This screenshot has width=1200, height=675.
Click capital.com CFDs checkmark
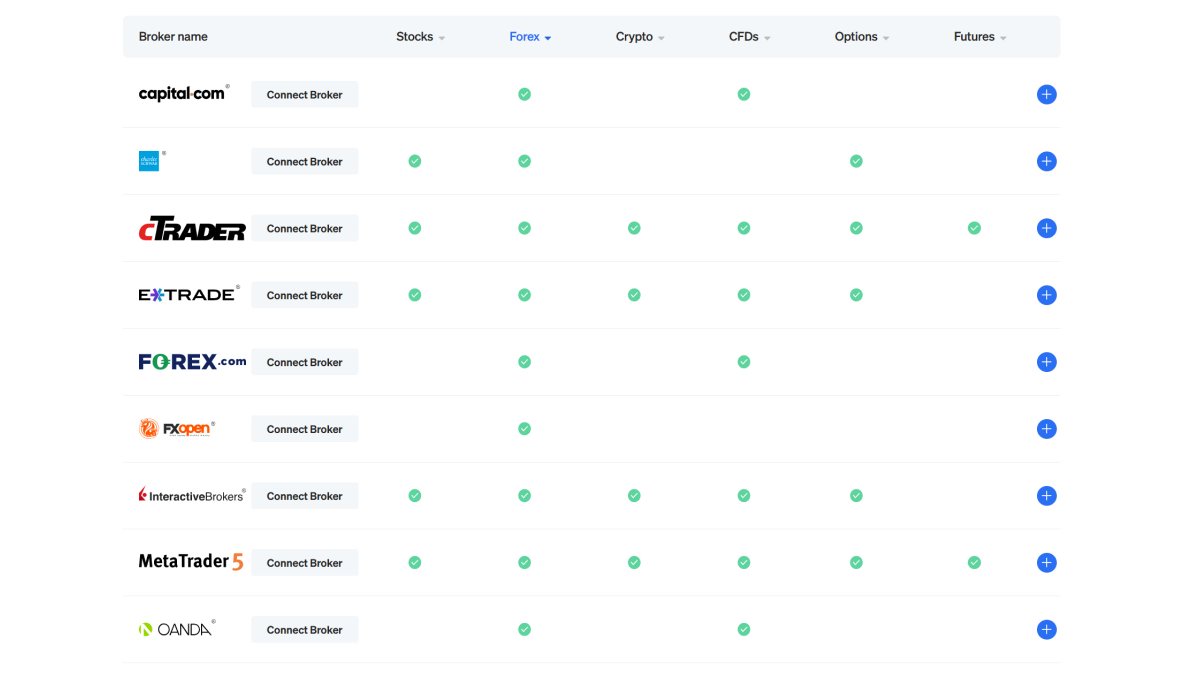click(x=743, y=94)
